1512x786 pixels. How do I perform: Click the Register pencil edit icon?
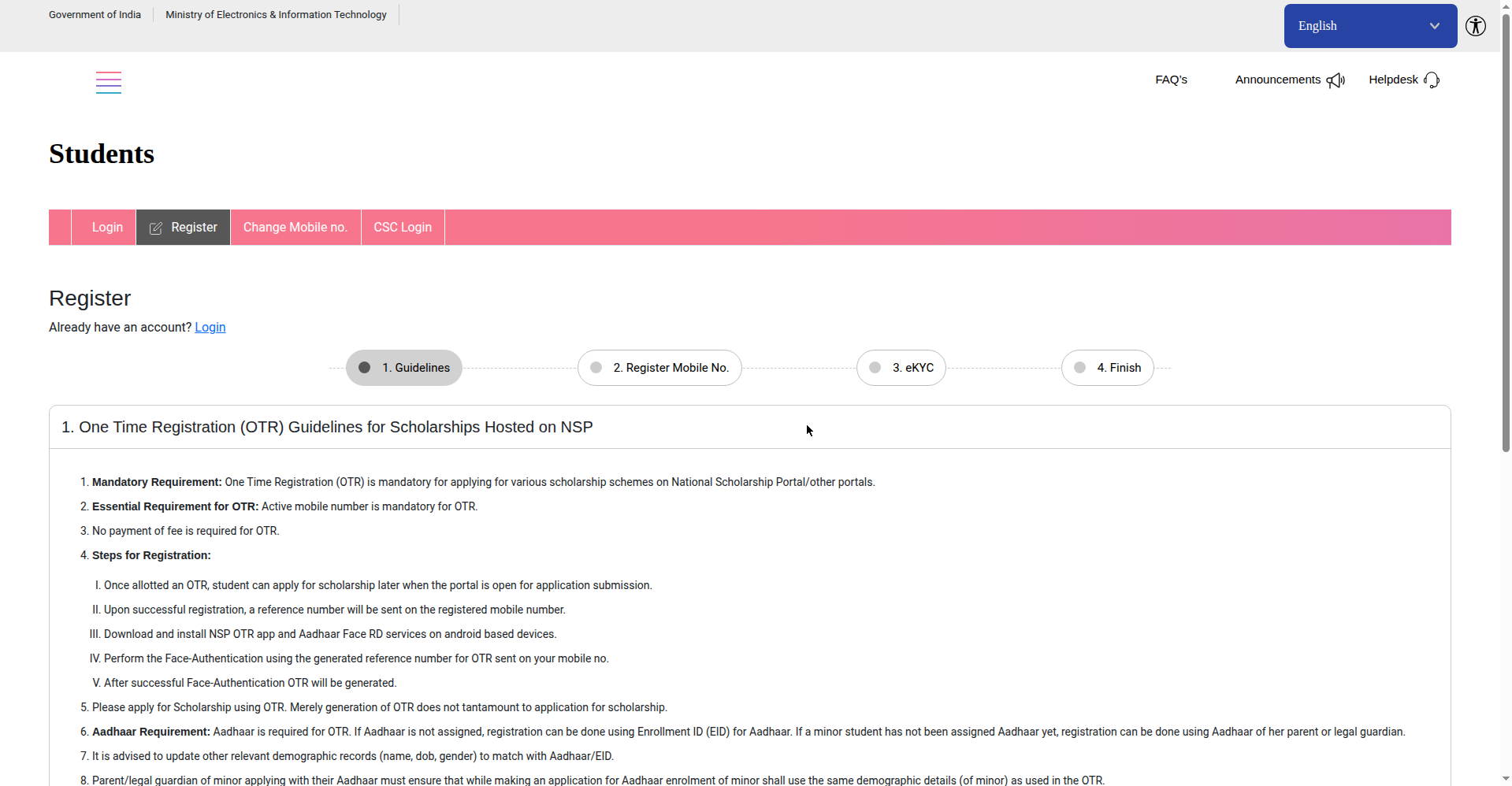[156, 228]
